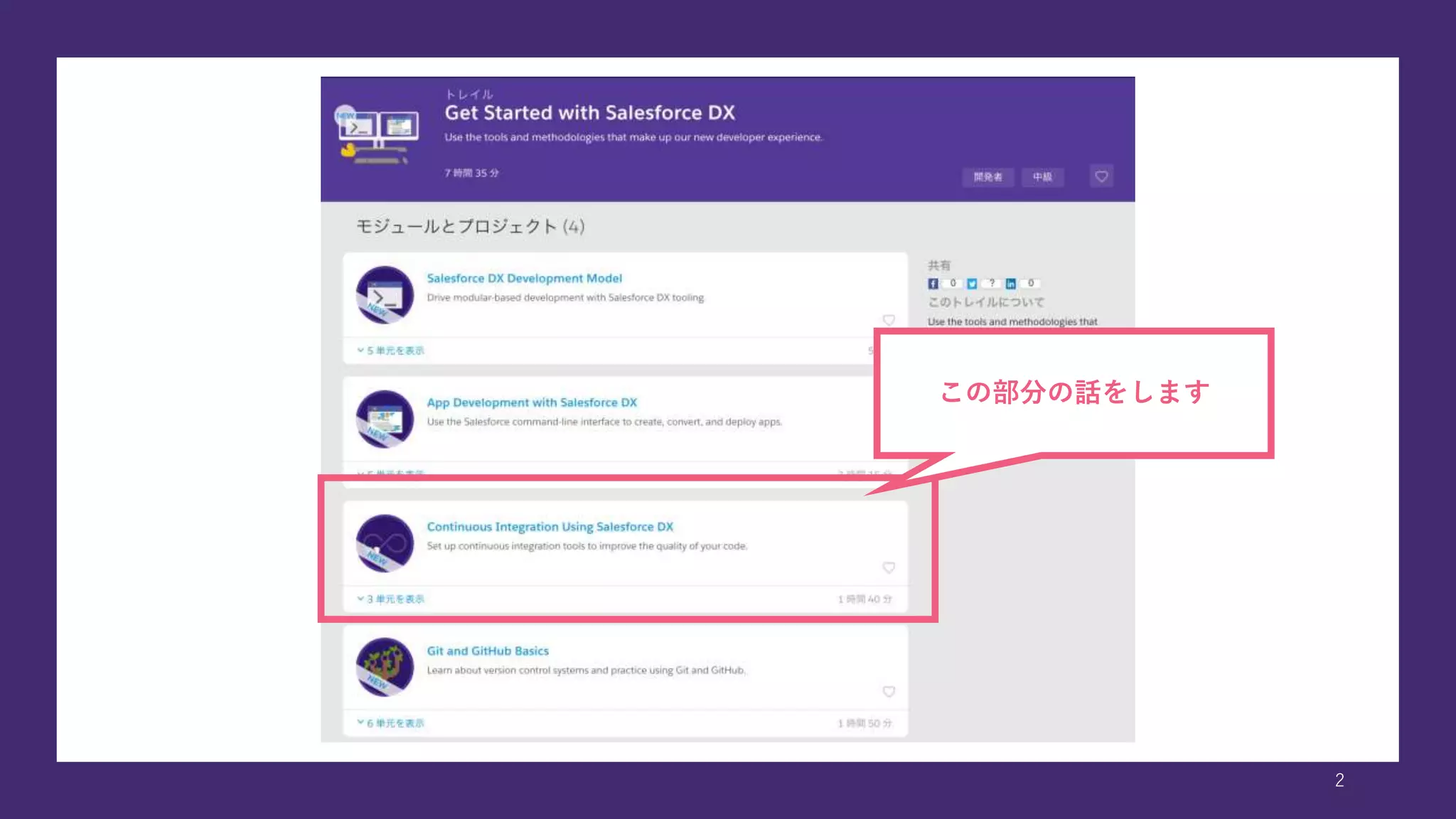Expand 6 units under Git and GitHub

[391, 723]
